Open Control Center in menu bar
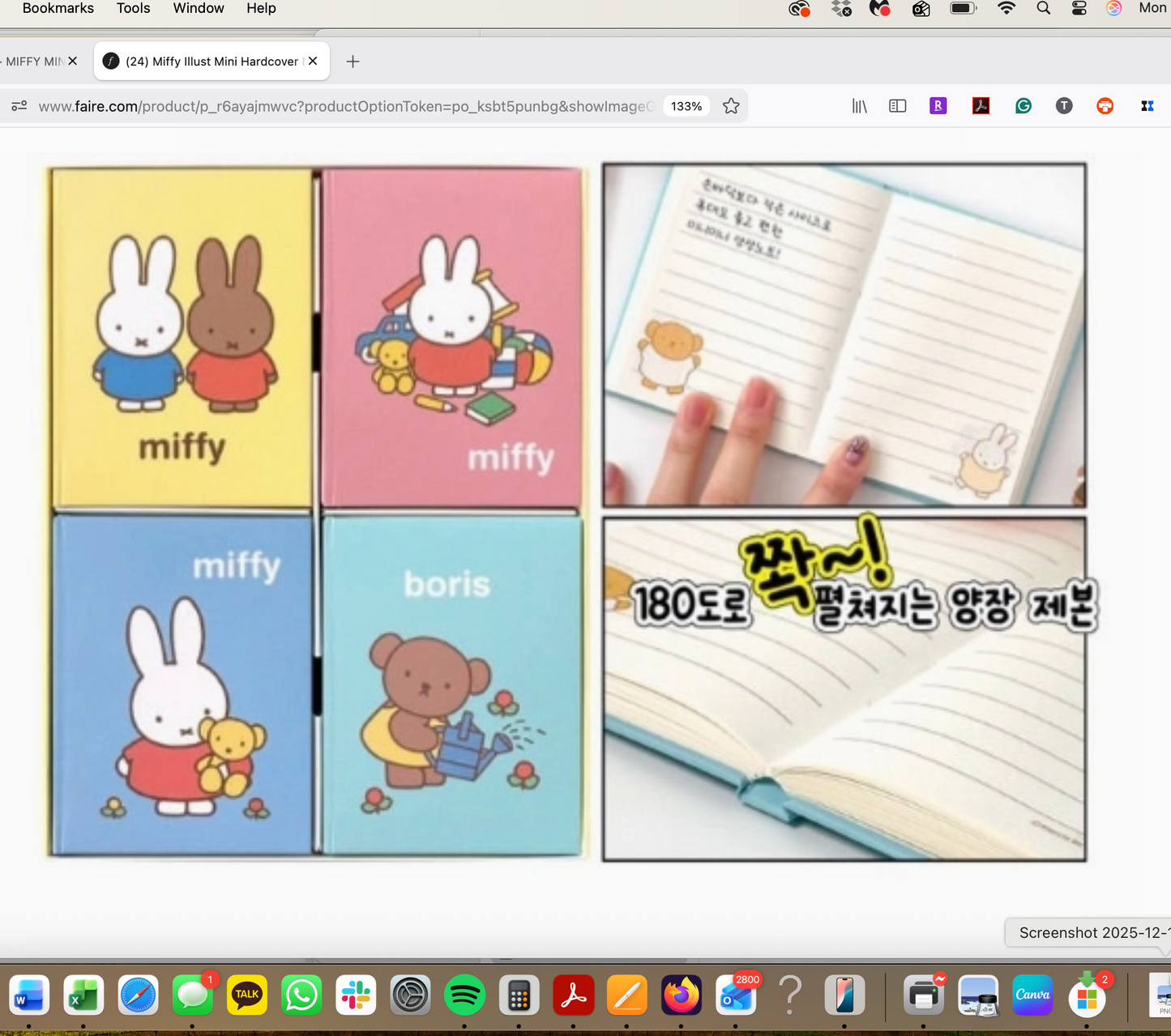The image size is (1171, 1036). point(1079,8)
